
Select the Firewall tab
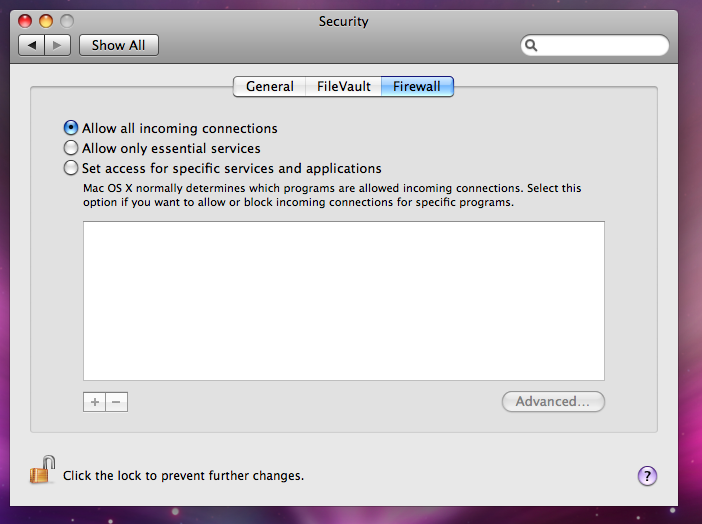(417, 86)
